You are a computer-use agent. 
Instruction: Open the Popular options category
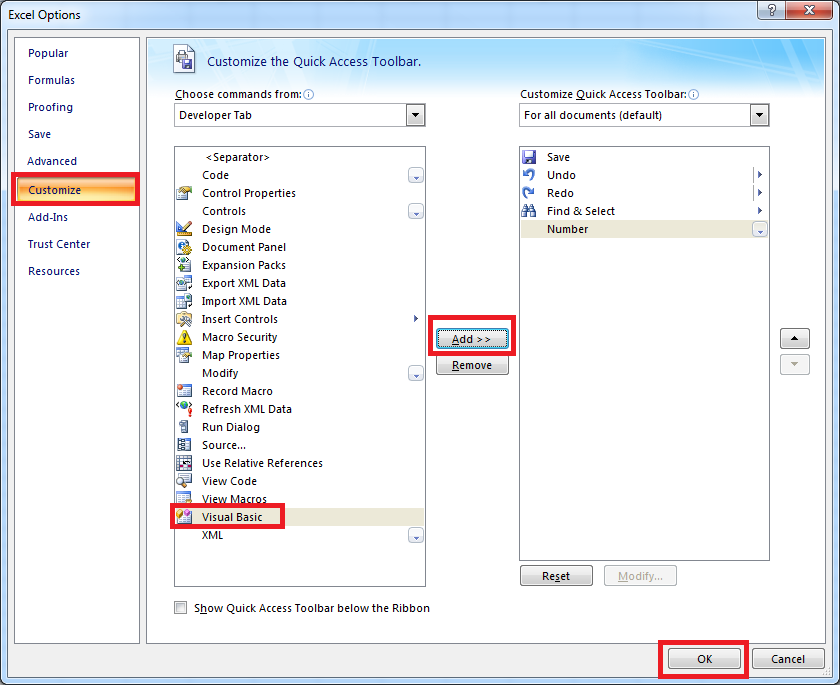click(x=48, y=53)
